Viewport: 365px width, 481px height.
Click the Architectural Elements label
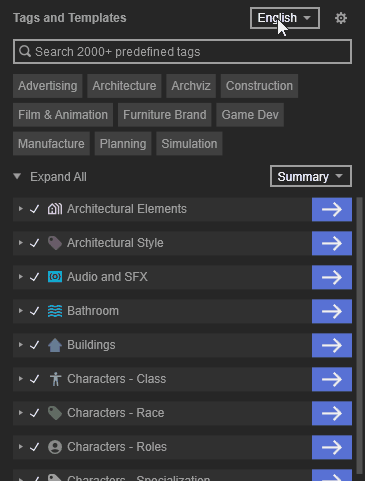[x=127, y=209]
